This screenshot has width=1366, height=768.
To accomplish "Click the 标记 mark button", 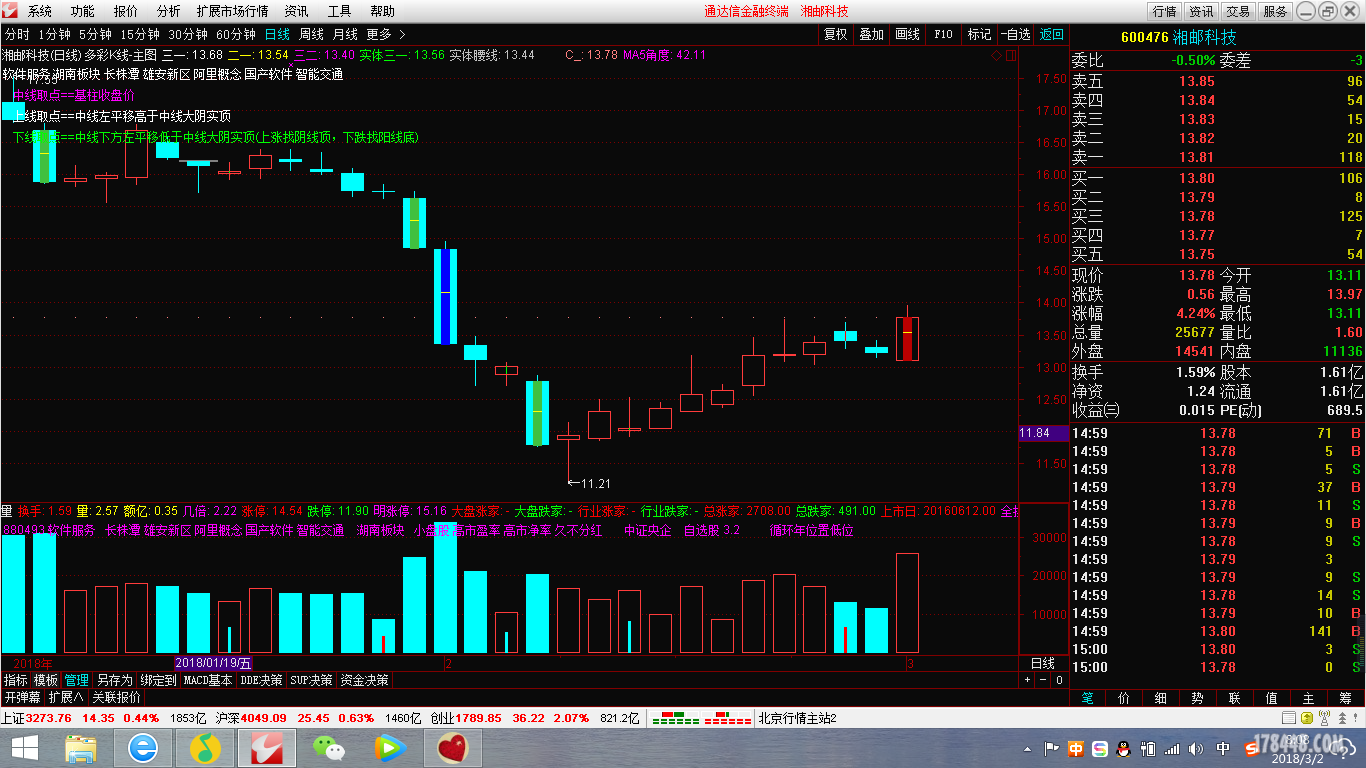I will click(979, 34).
